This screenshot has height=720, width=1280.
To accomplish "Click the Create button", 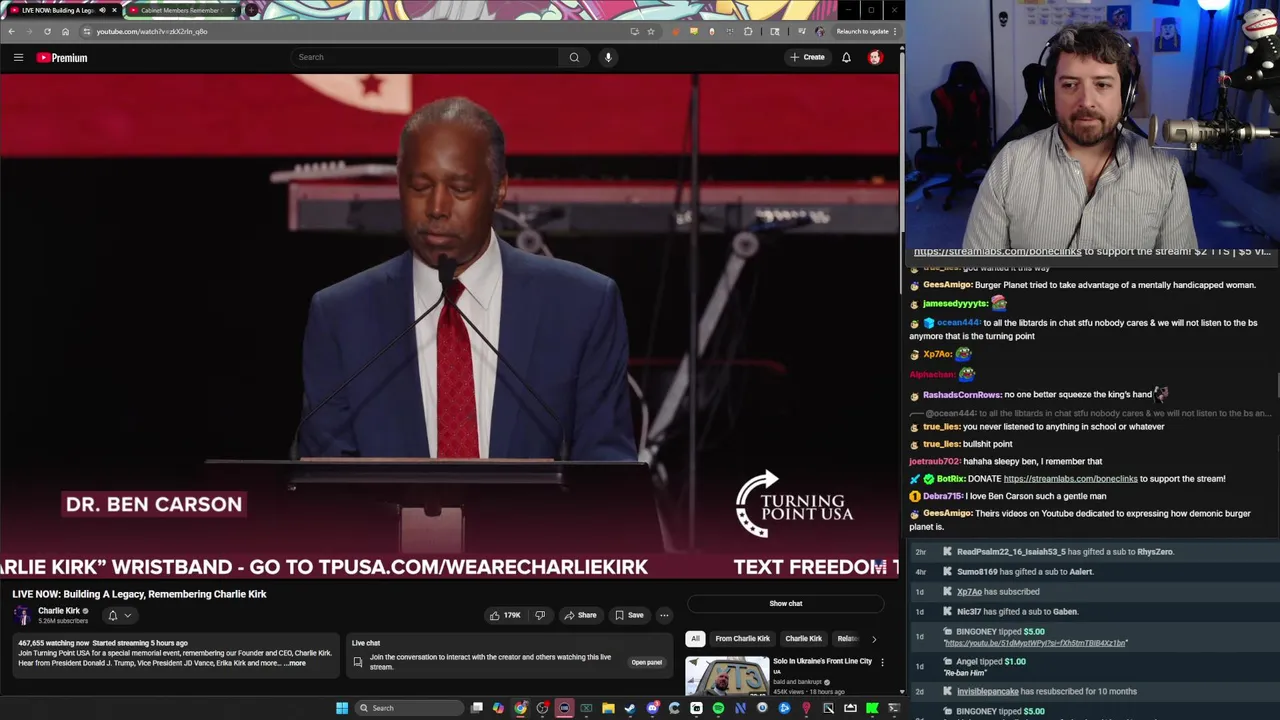I will pos(807,57).
